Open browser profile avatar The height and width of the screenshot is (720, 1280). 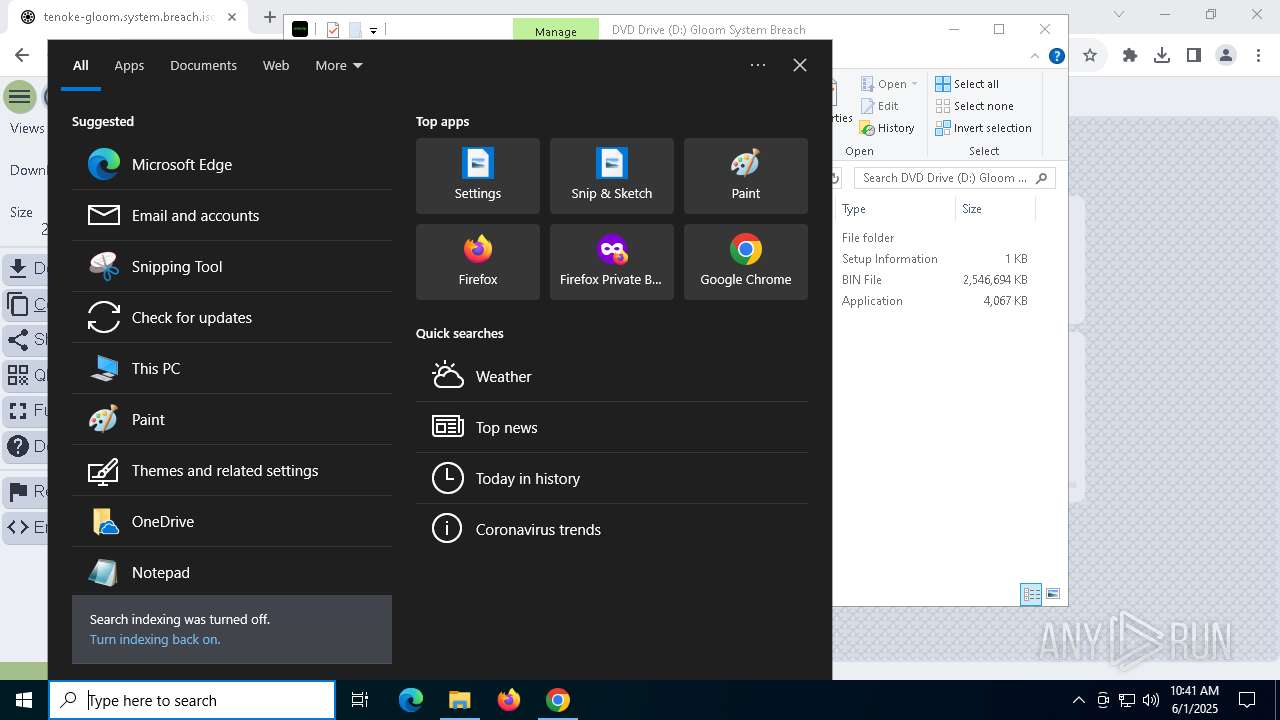(1226, 56)
